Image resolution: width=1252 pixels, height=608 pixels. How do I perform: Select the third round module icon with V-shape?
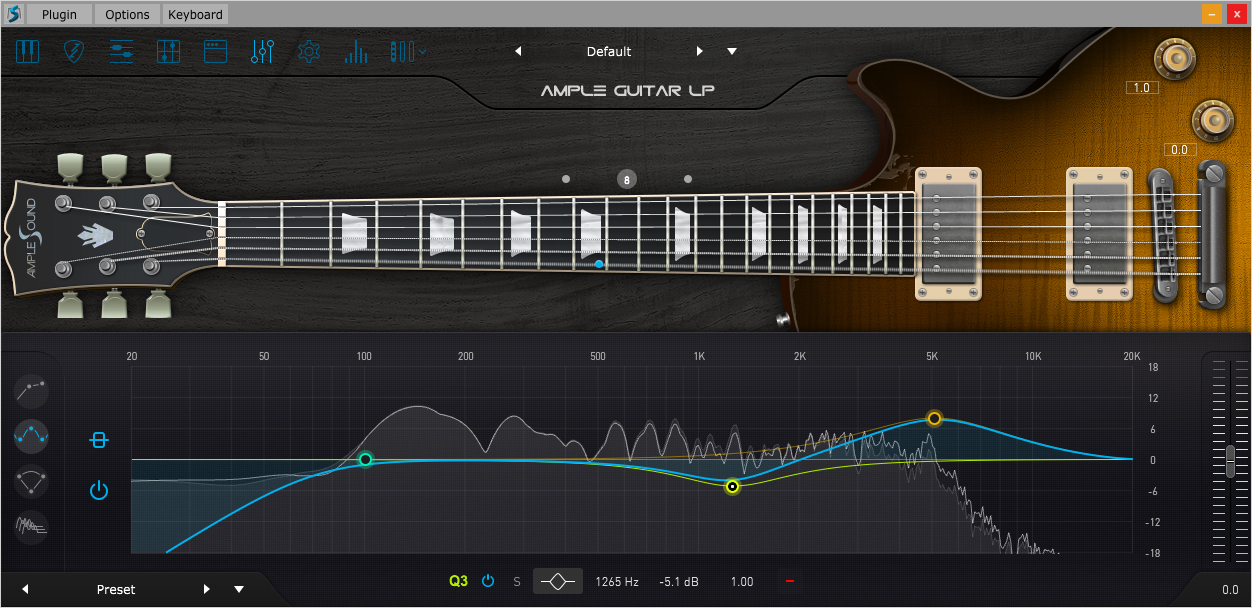tap(31, 481)
